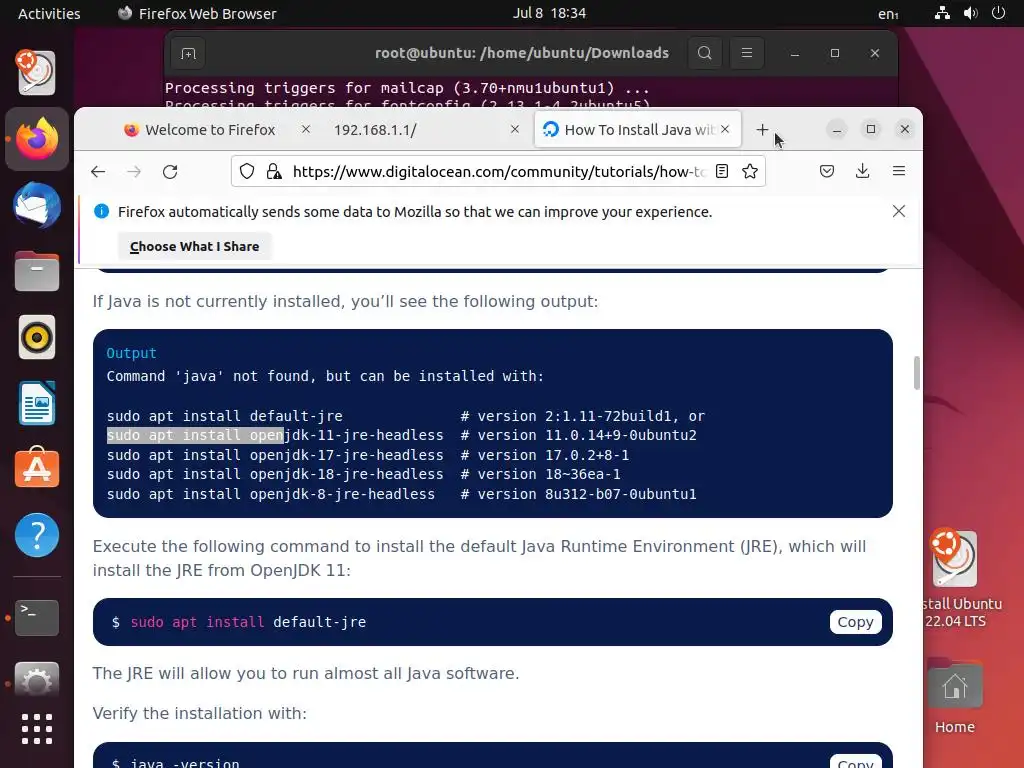Open Firefox Web Browser app menu in top bar
The height and width of the screenshot is (768, 1024).
pos(197,13)
